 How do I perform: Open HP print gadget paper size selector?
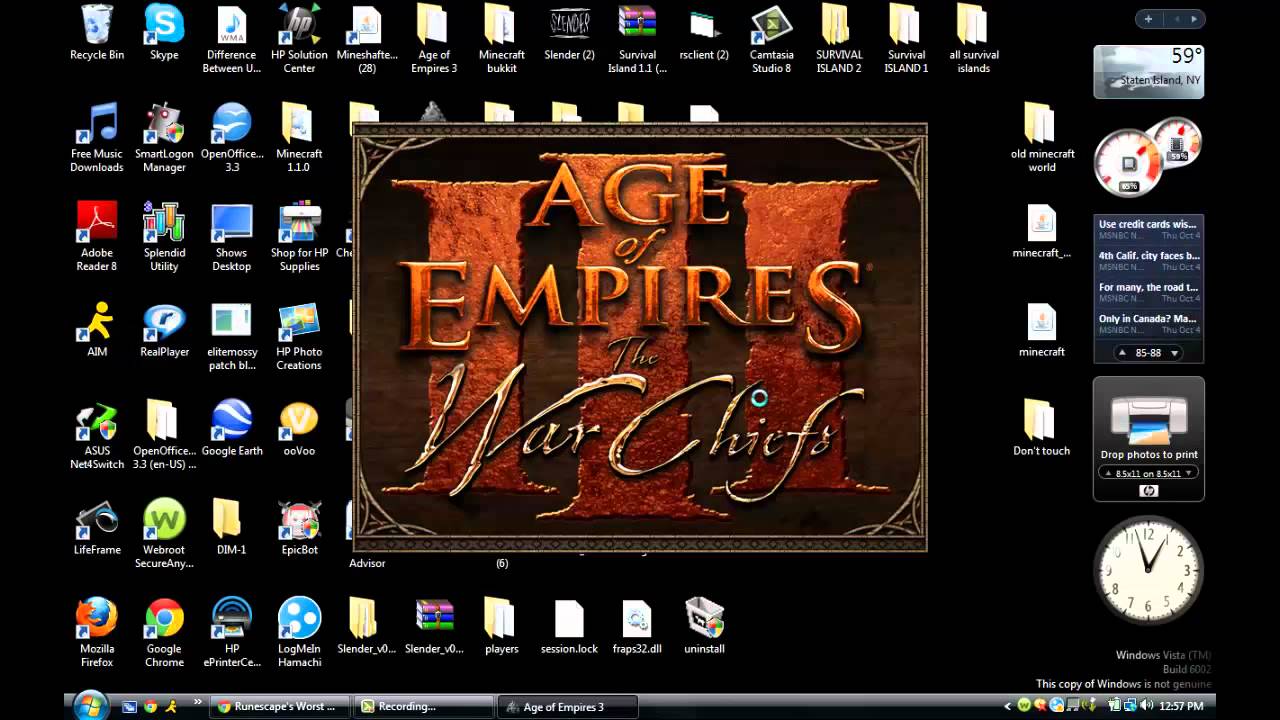1148,473
